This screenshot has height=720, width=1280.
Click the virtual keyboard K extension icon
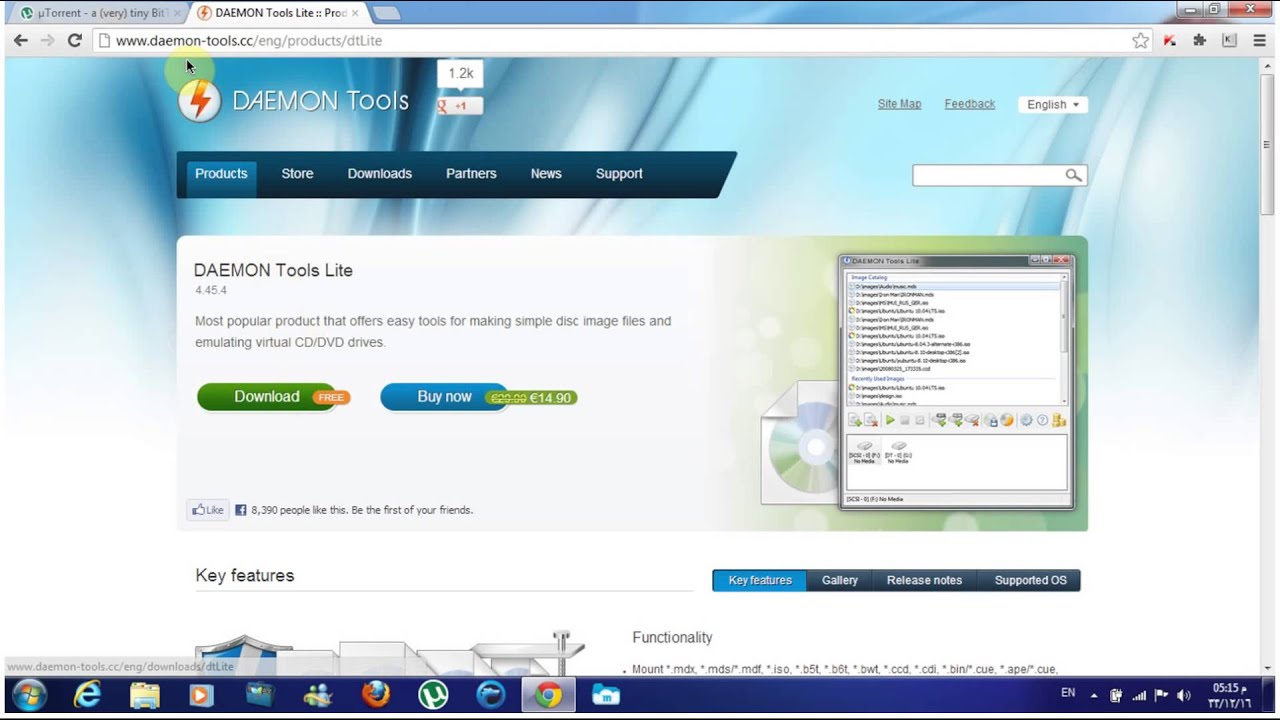[x=1230, y=40]
